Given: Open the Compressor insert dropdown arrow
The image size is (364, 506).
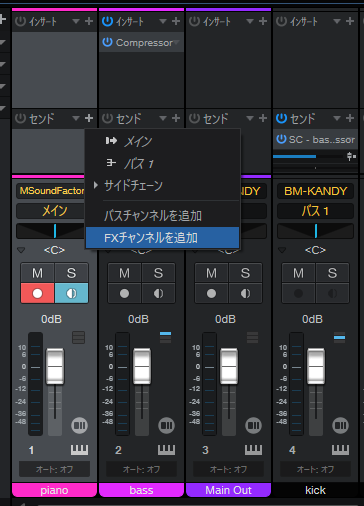Looking at the screenshot, I should point(177,42).
